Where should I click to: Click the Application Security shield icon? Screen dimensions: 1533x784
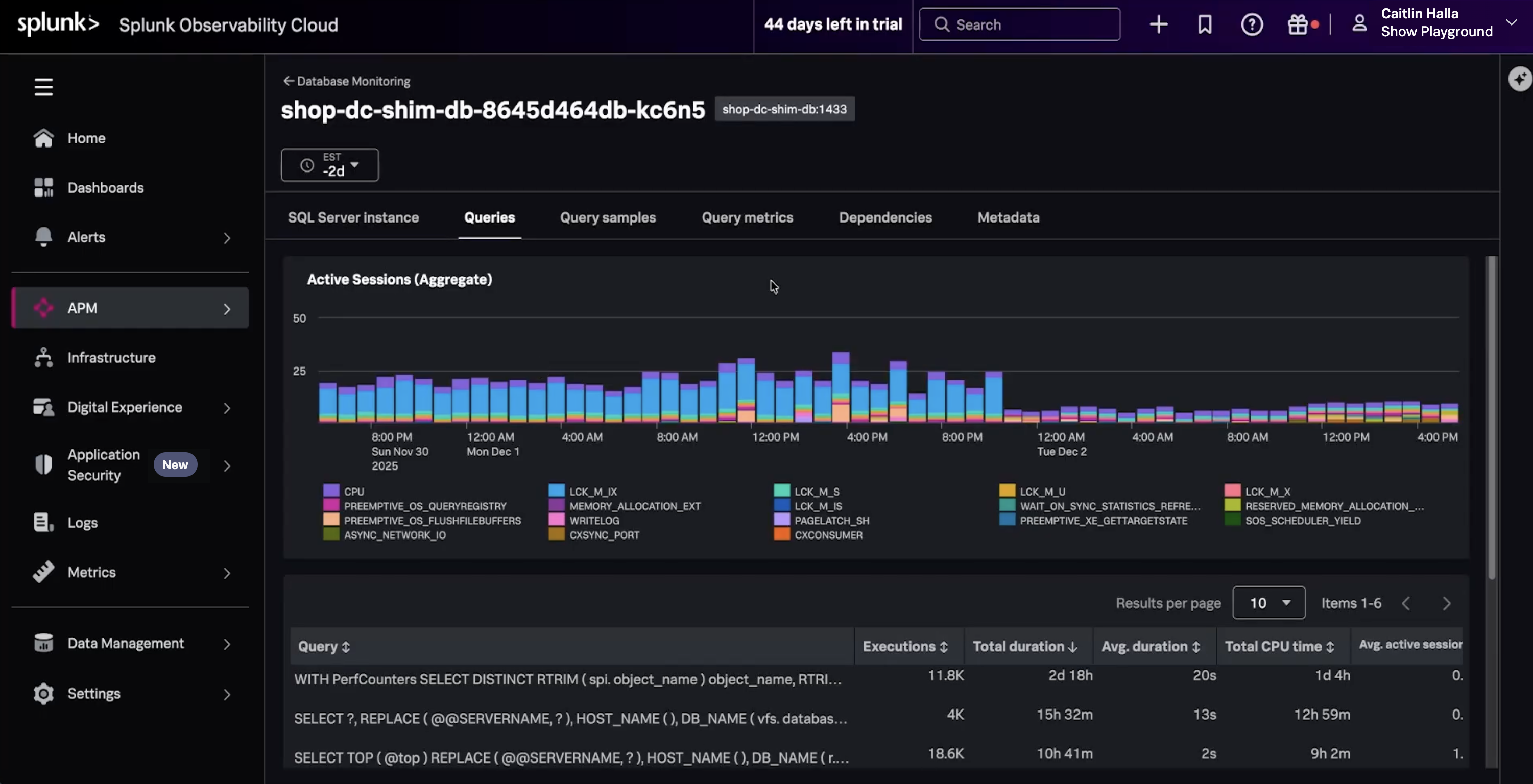[x=43, y=464]
